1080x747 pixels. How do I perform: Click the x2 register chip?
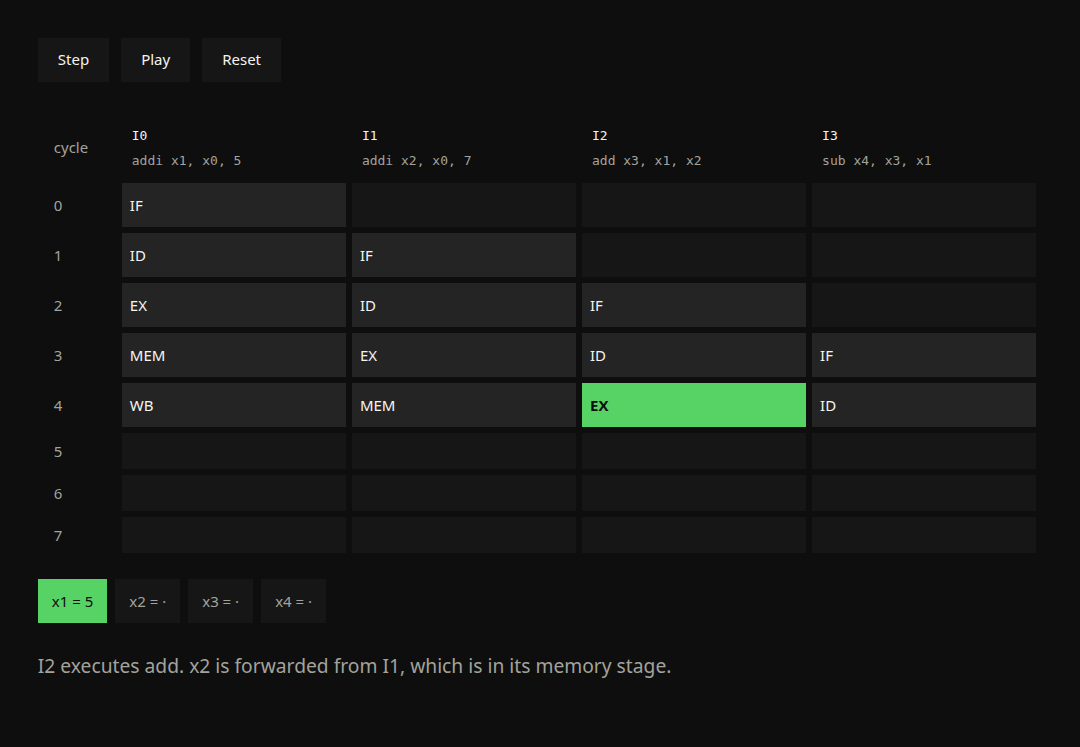(x=147, y=601)
